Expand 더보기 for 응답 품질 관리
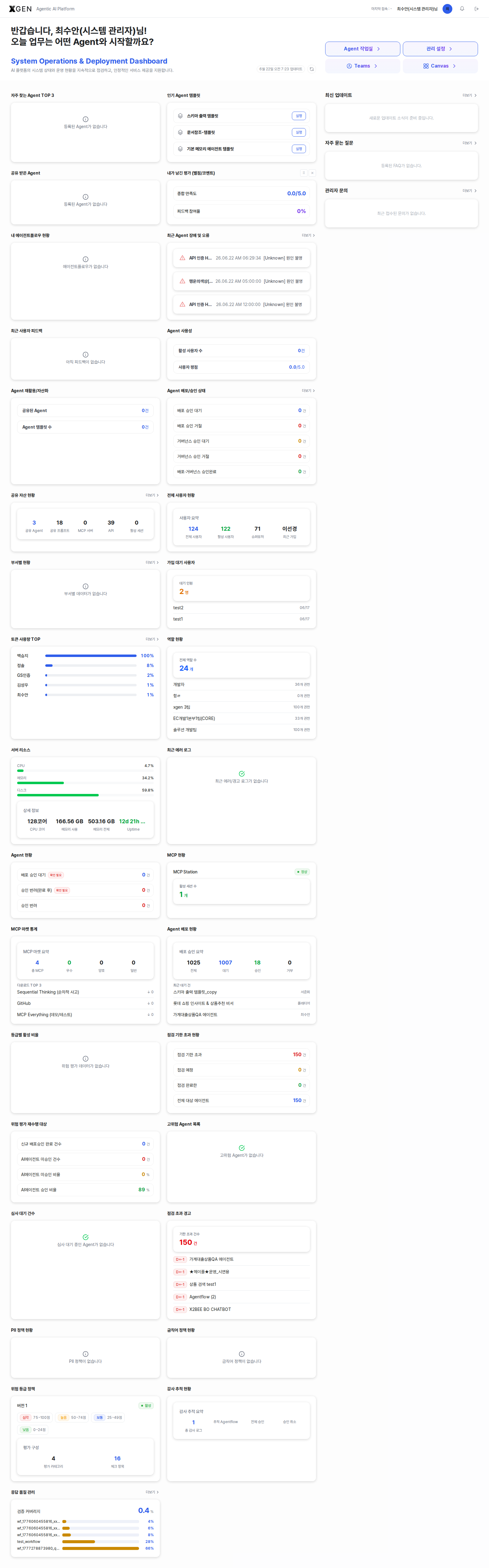The height and width of the screenshot is (1568, 489). (x=152, y=1492)
